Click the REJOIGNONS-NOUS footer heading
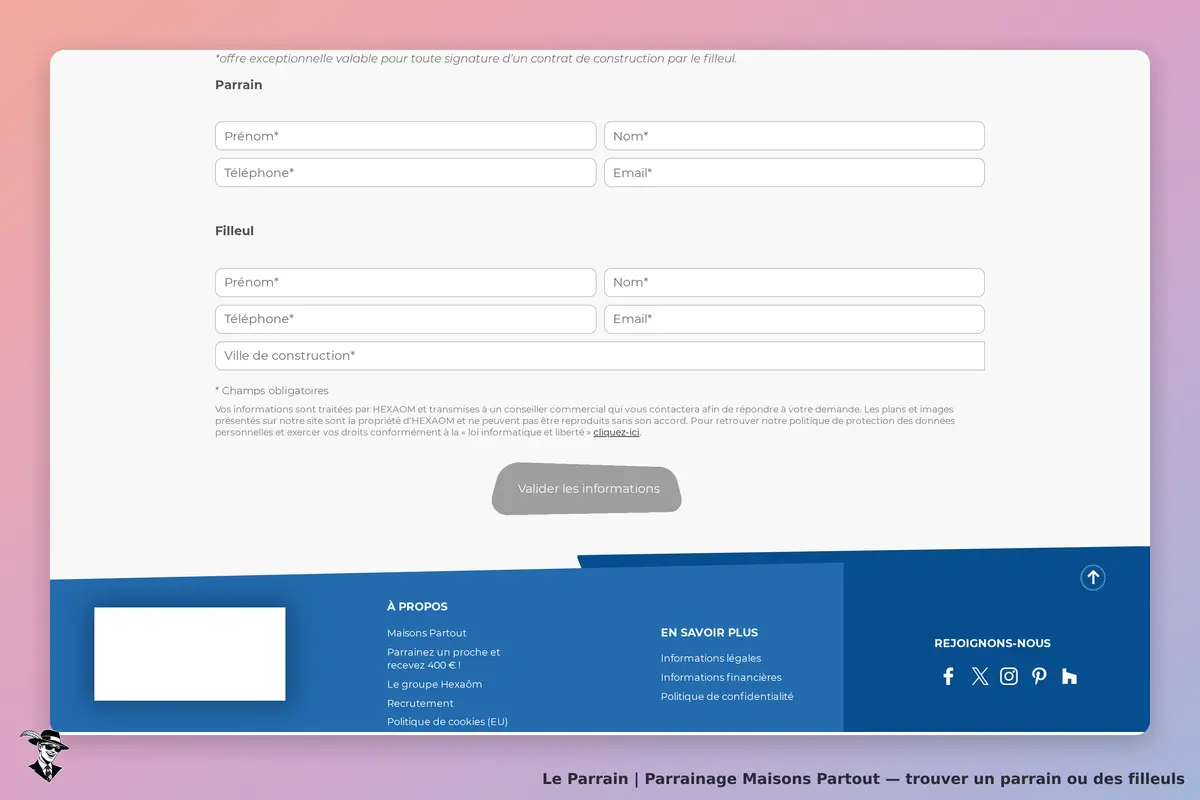Viewport: 1200px width, 800px height. coord(992,643)
